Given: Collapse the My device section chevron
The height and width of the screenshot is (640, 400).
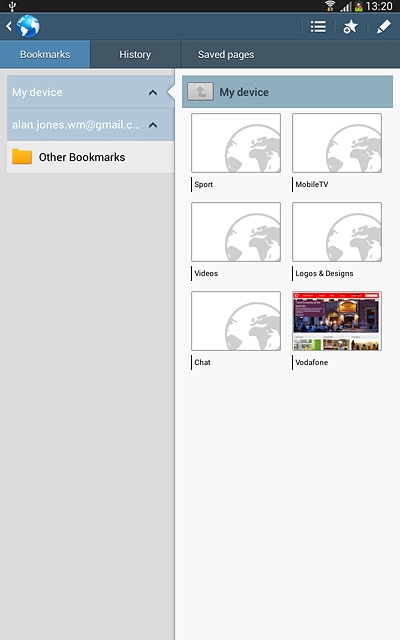Looking at the screenshot, I should (153, 93).
